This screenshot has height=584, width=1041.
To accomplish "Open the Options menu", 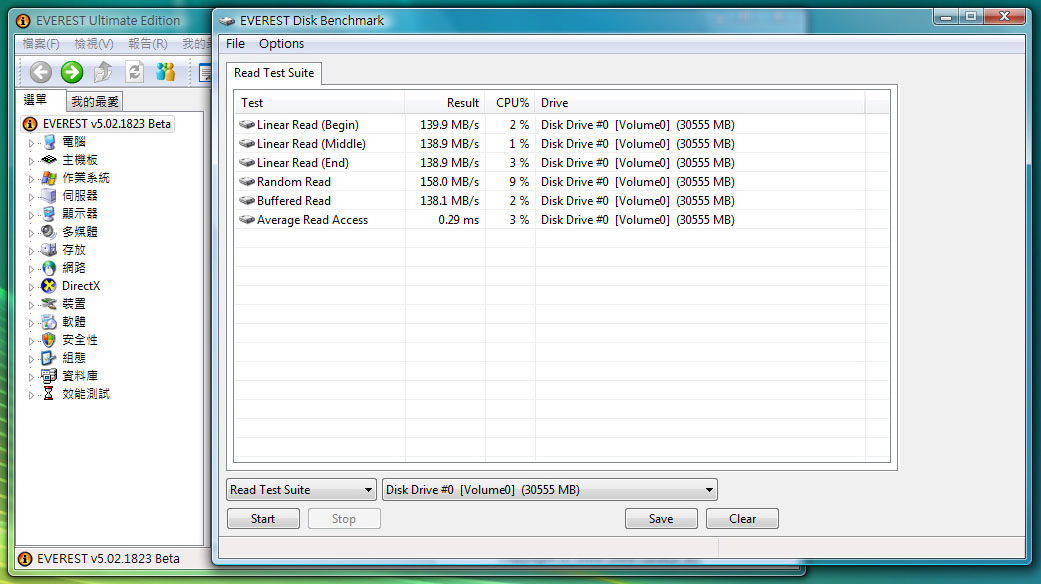I will click(x=281, y=44).
